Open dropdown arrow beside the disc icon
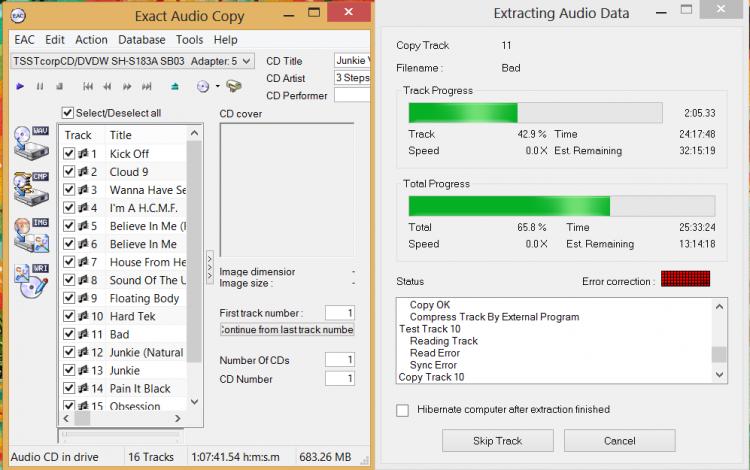This screenshot has width=750, height=470. click(x=217, y=86)
